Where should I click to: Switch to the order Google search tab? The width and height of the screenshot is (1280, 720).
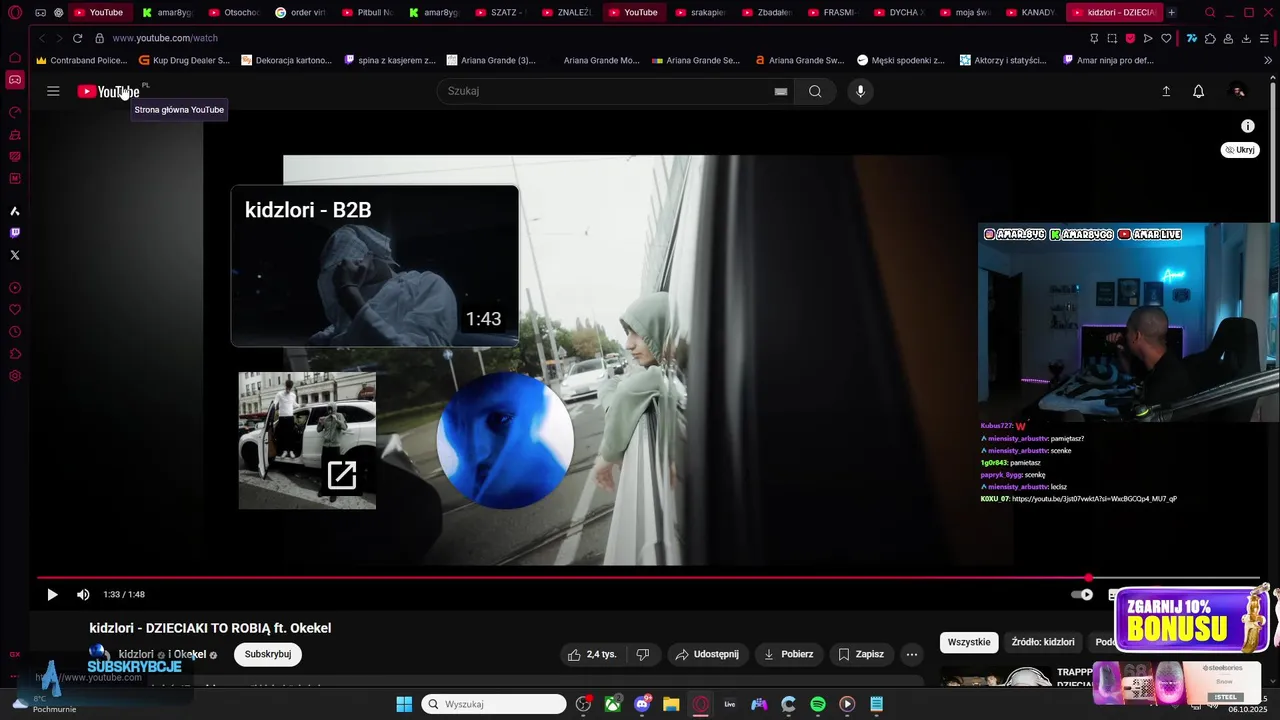coord(300,12)
